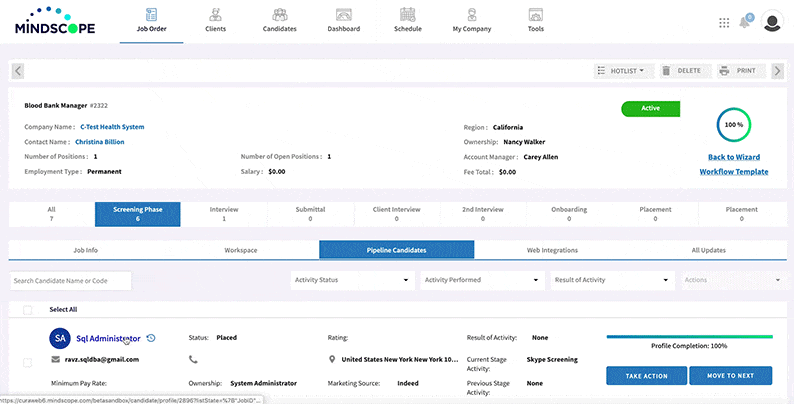Go to next record arrow
The height and width of the screenshot is (404, 794).
pos(777,71)
